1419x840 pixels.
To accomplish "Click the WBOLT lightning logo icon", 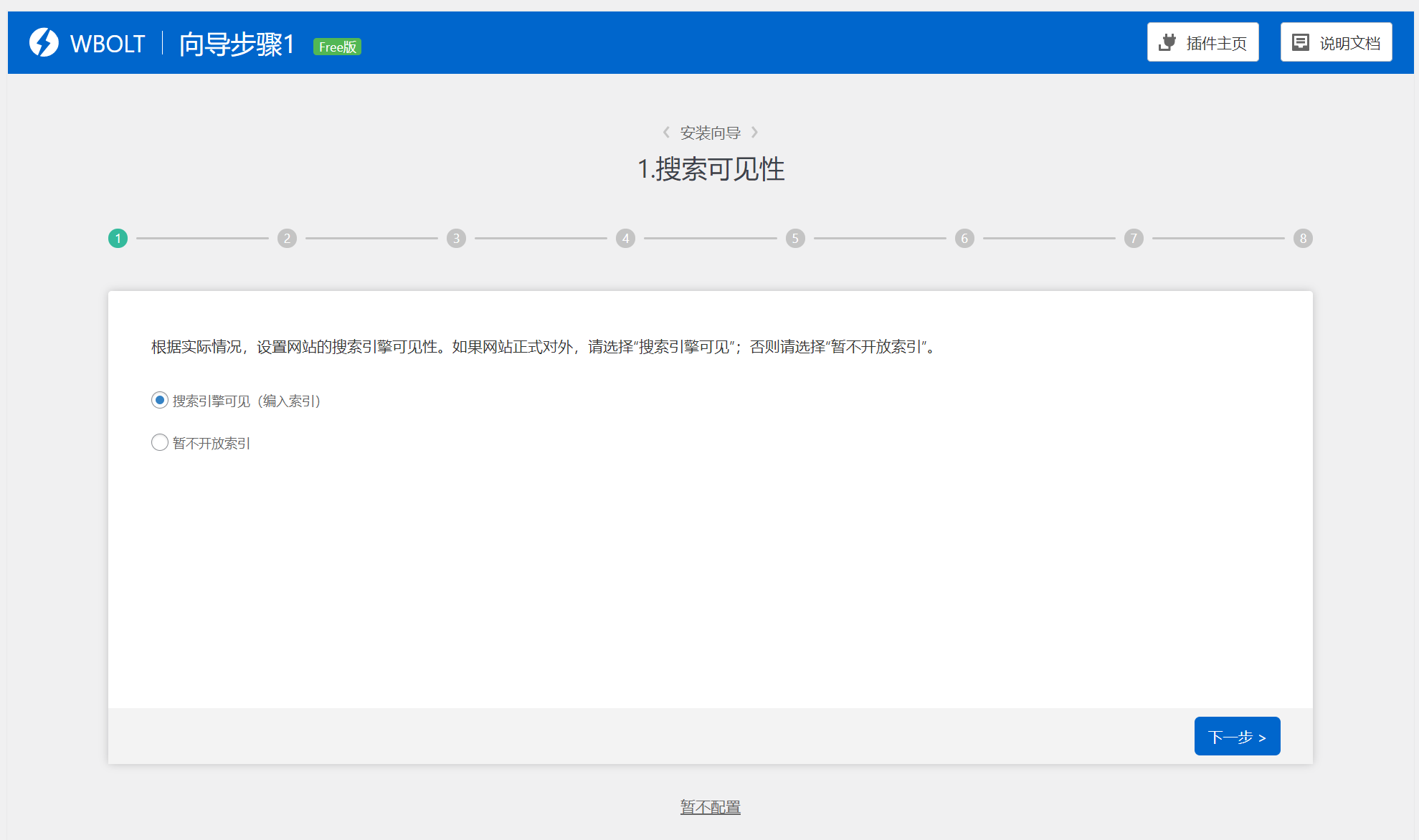I will (44, 43).
